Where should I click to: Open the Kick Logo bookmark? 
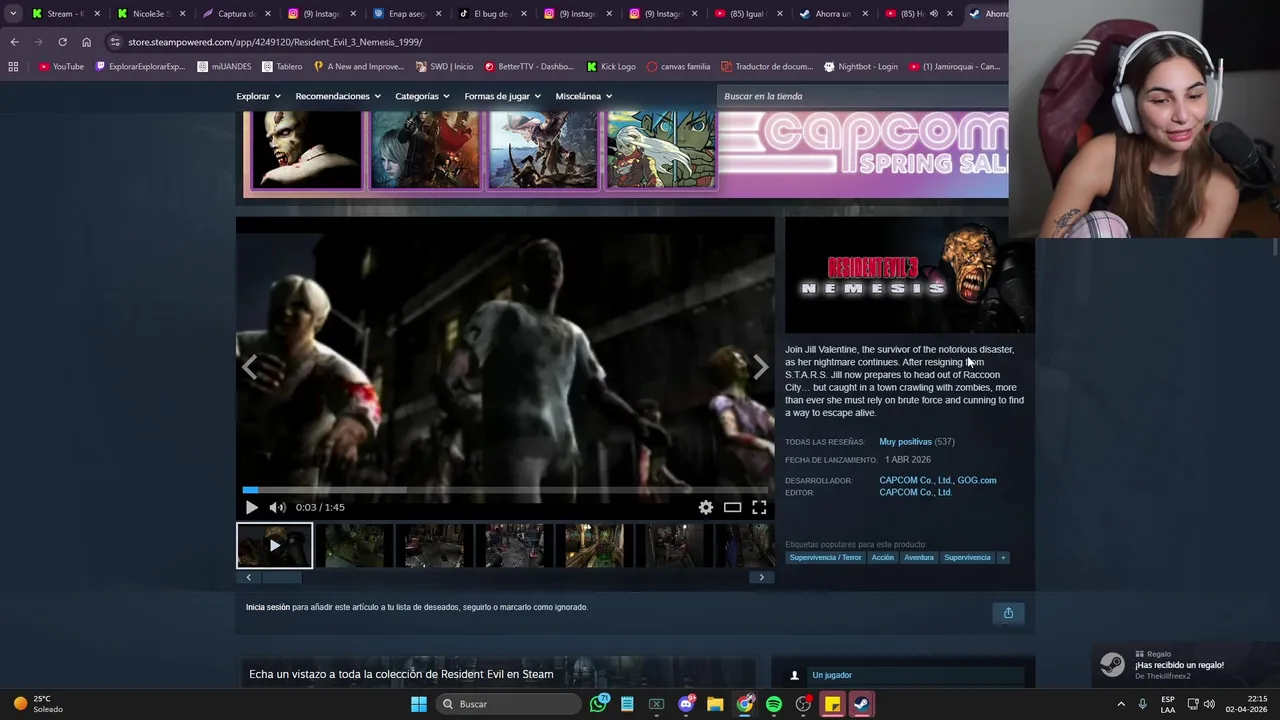click(x=611, y=67)
